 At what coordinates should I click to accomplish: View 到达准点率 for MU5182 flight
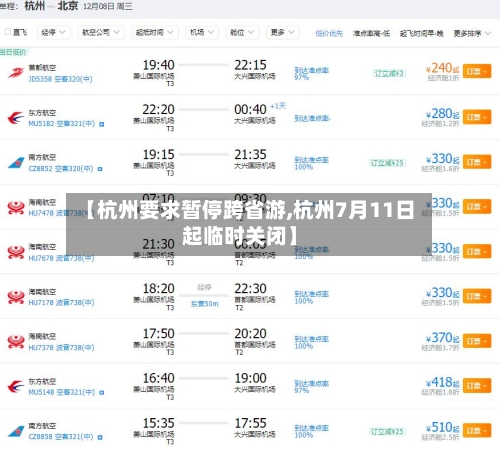(312, 118)
